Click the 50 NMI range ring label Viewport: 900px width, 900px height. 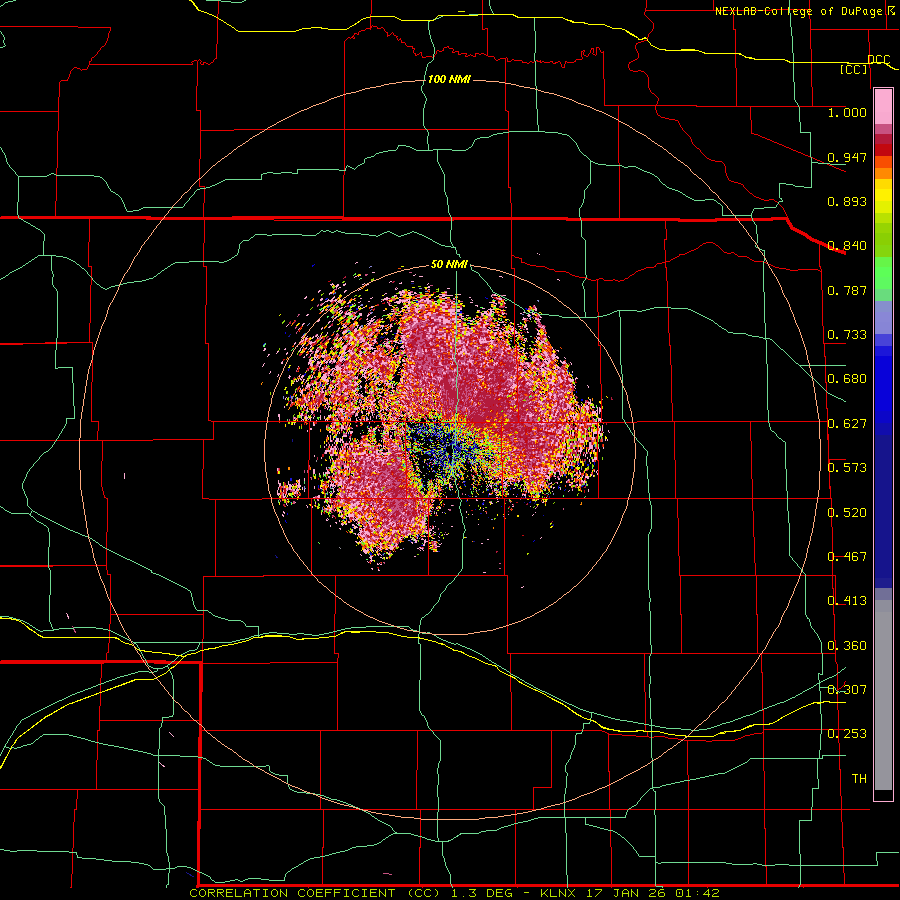coord(449,265)
